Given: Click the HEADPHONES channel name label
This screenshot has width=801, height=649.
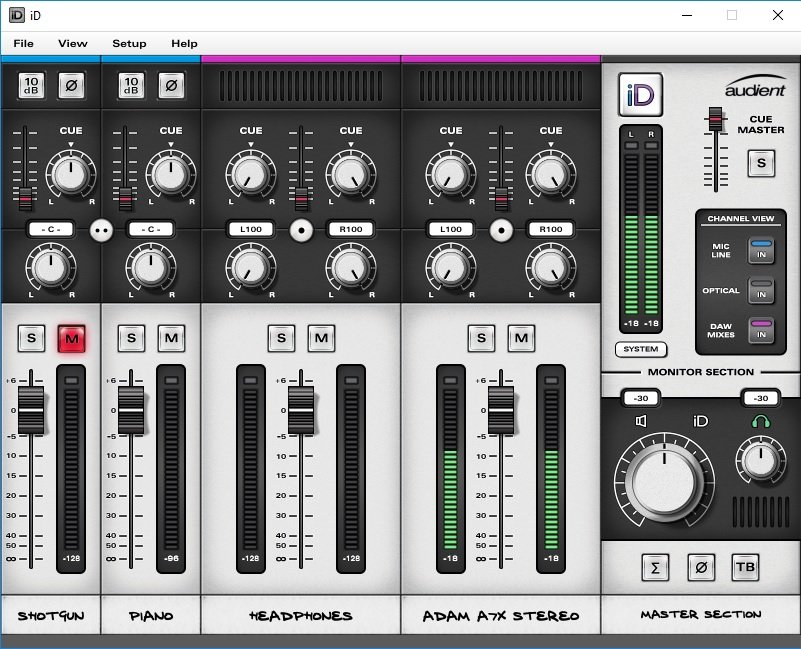Looking at the screenshot, I should click(x=301, y=616).
